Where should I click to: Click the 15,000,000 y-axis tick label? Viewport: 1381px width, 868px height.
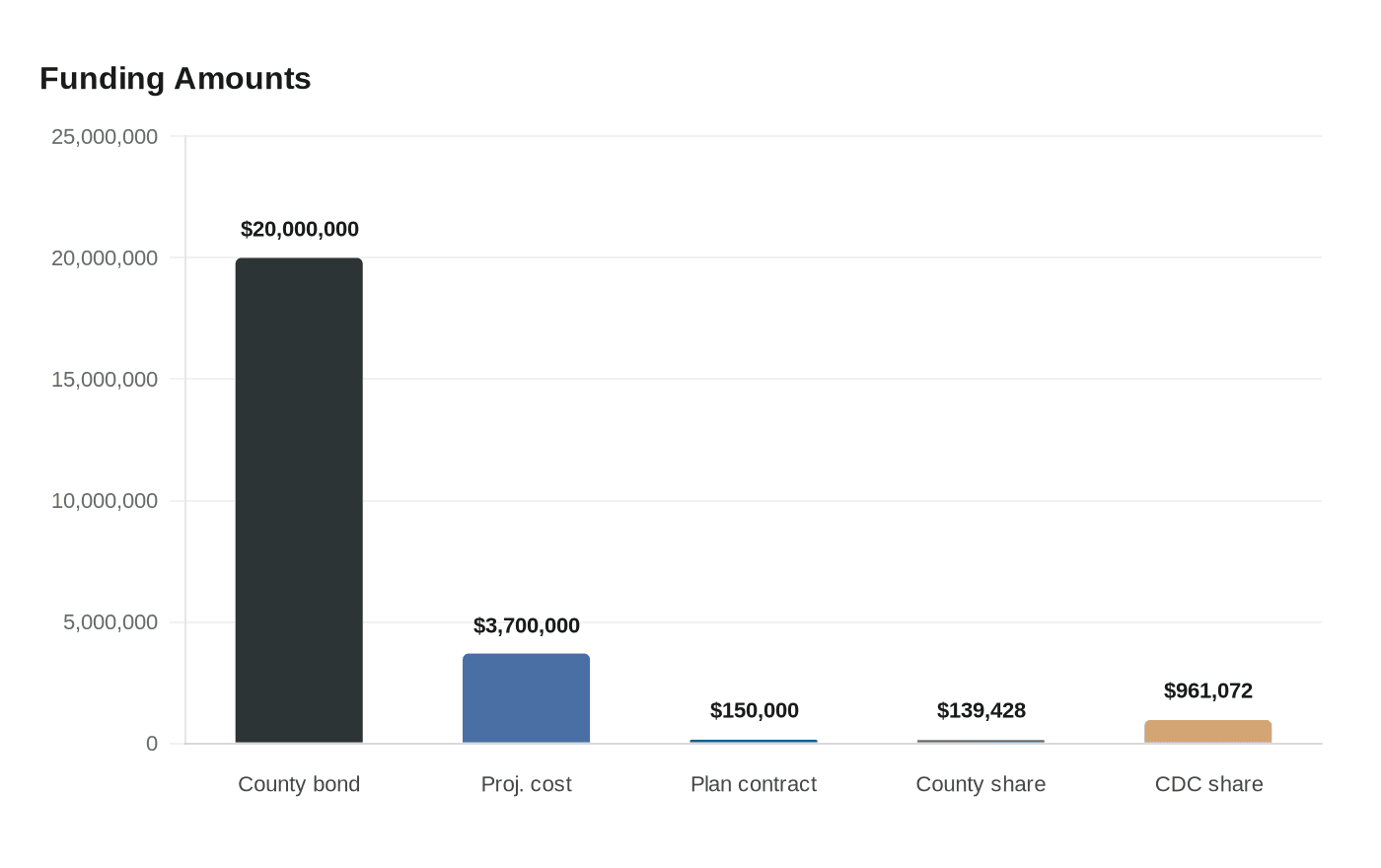tap(105, 380)
